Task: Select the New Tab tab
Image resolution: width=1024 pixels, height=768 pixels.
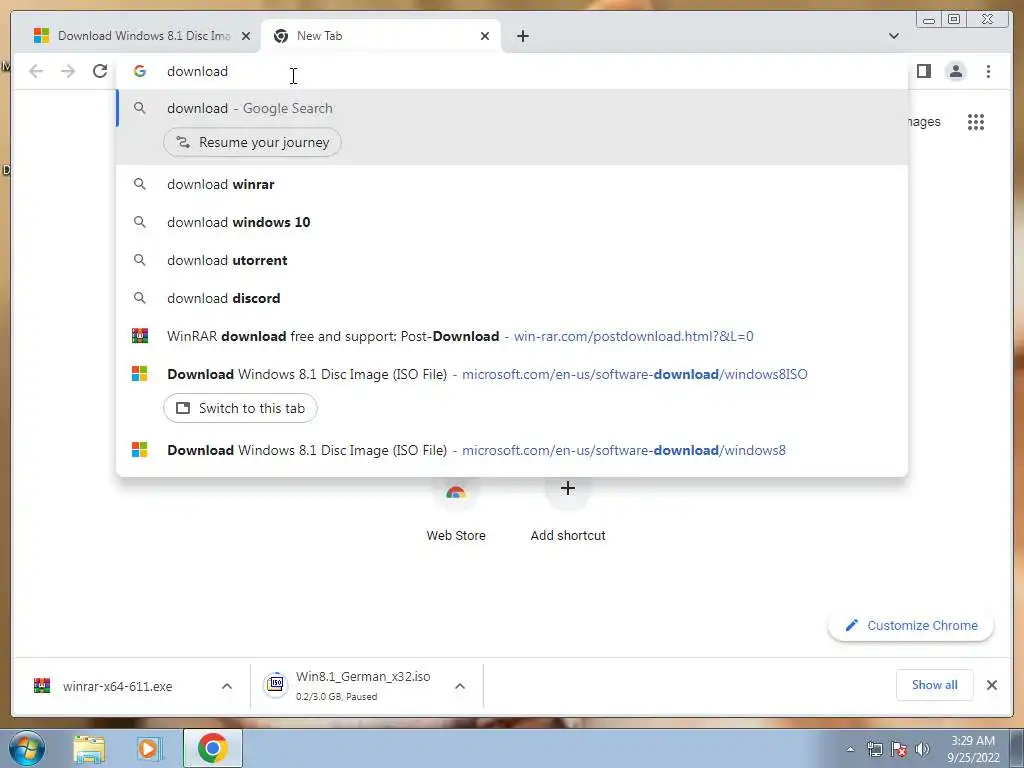Action: (381, 36)
